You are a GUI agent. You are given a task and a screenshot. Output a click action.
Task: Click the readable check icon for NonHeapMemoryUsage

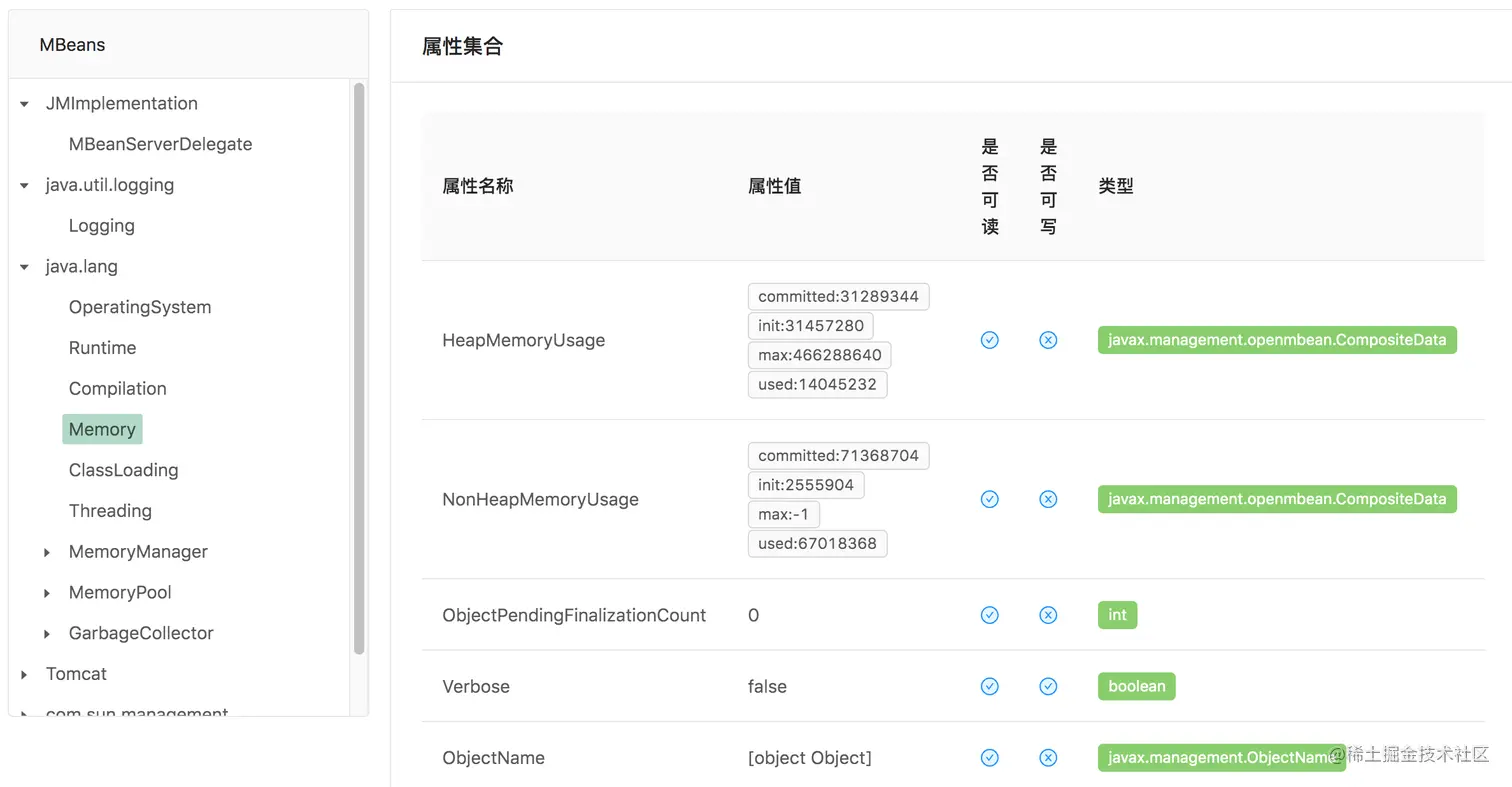[990, 499]
